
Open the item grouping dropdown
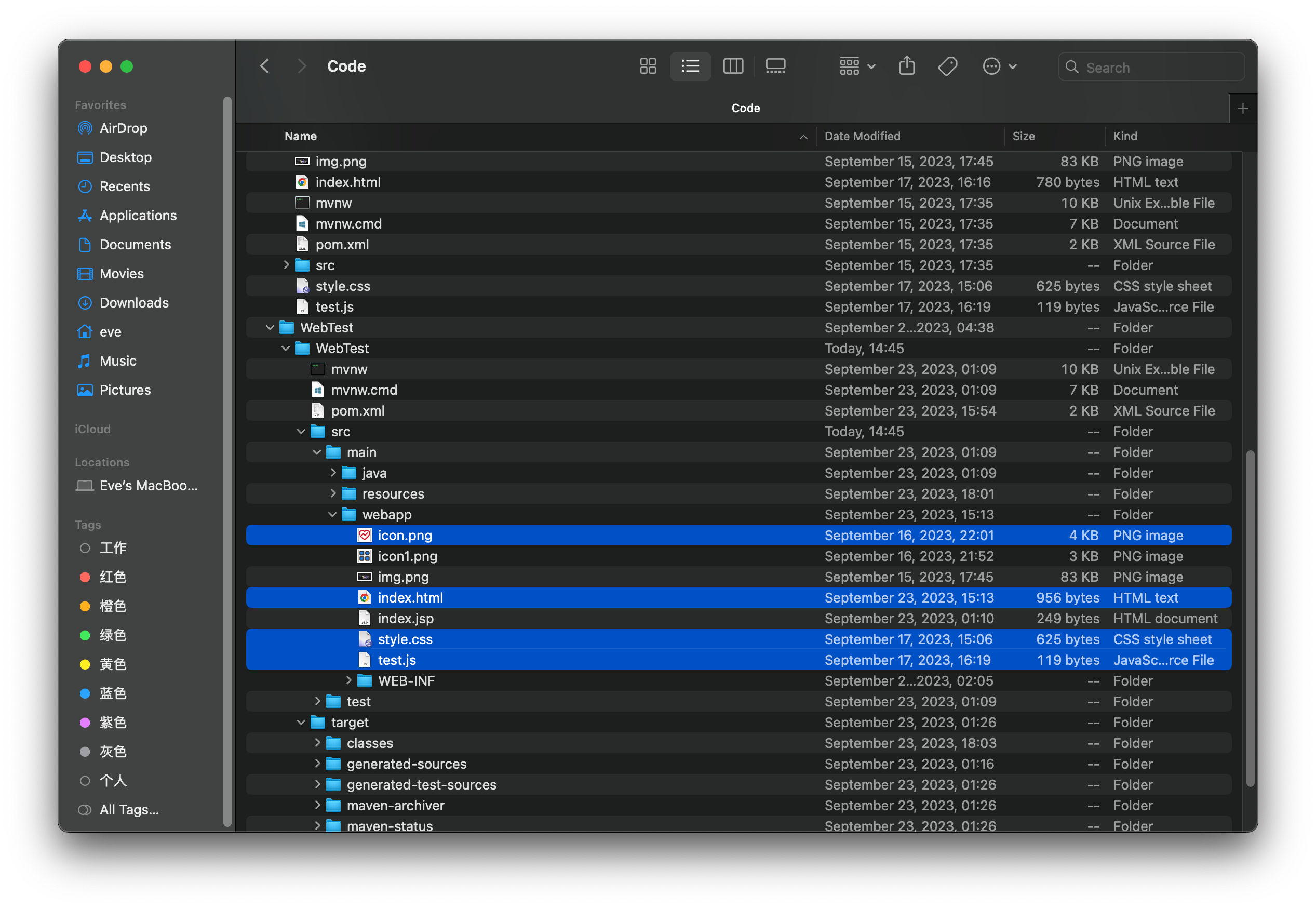857,66
